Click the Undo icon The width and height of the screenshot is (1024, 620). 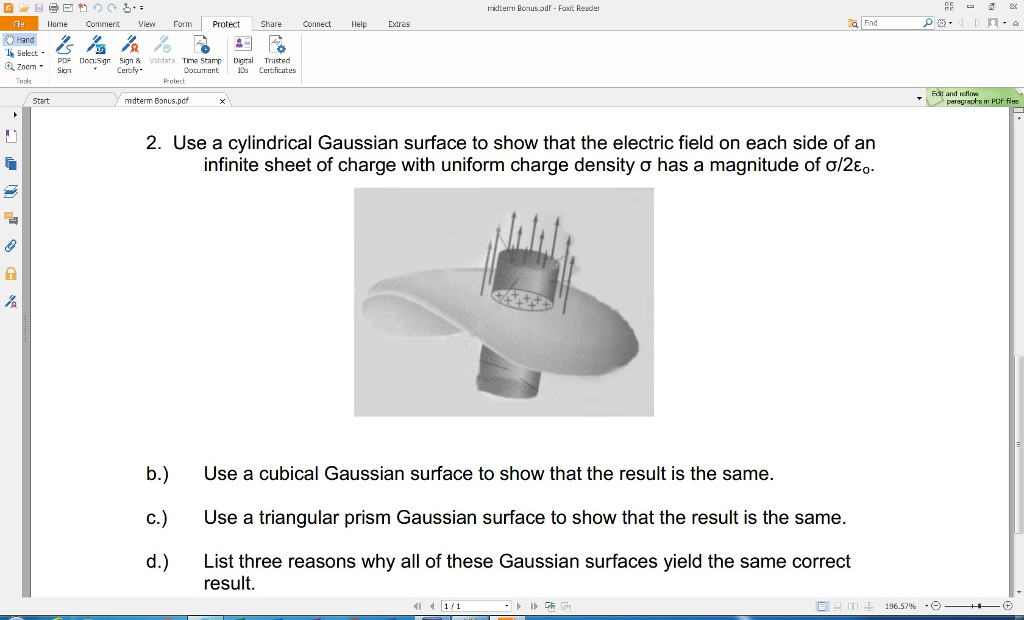coord(97,8)
